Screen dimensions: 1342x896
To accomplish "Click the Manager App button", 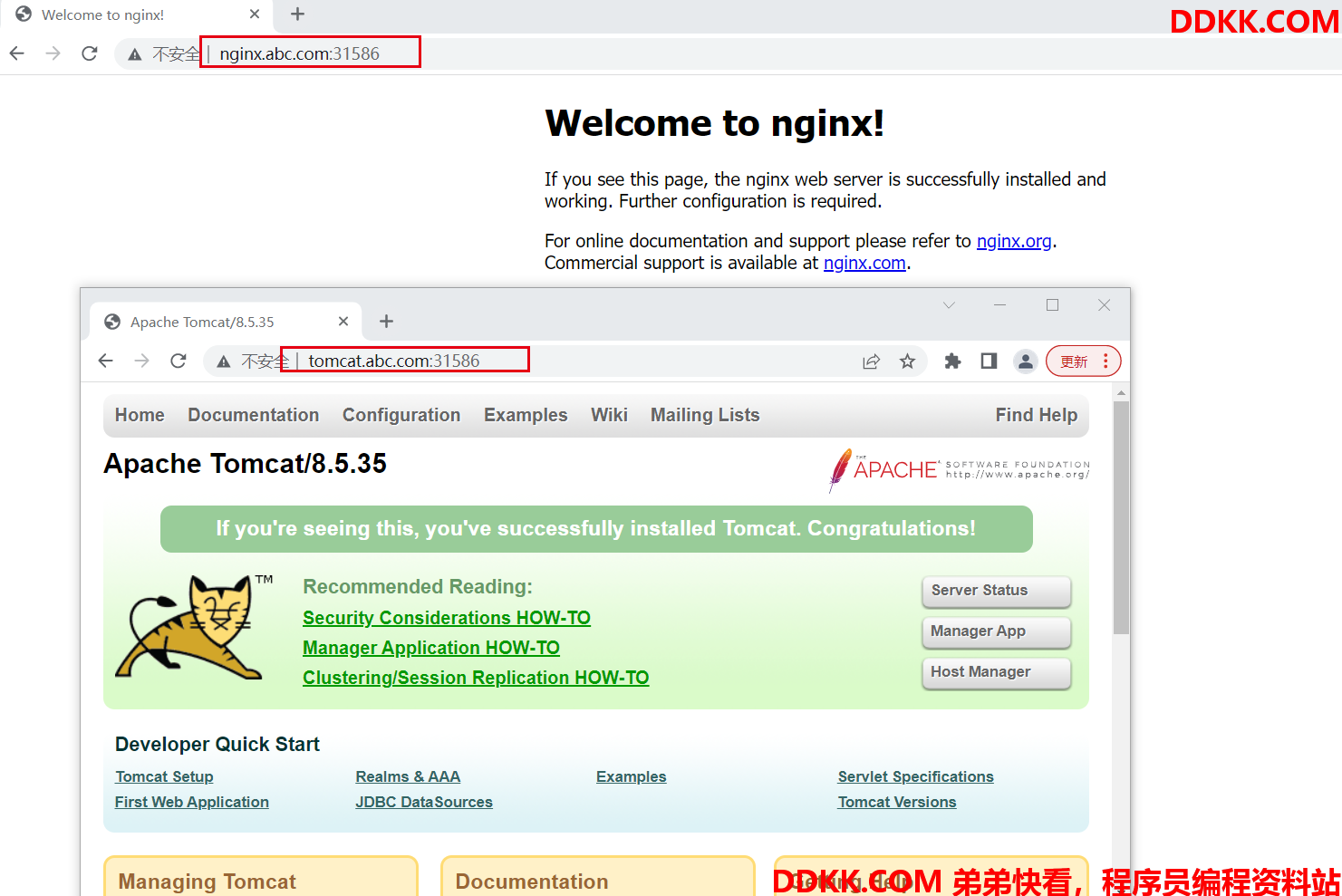I will pyautogui.click(x=997, y=631).
